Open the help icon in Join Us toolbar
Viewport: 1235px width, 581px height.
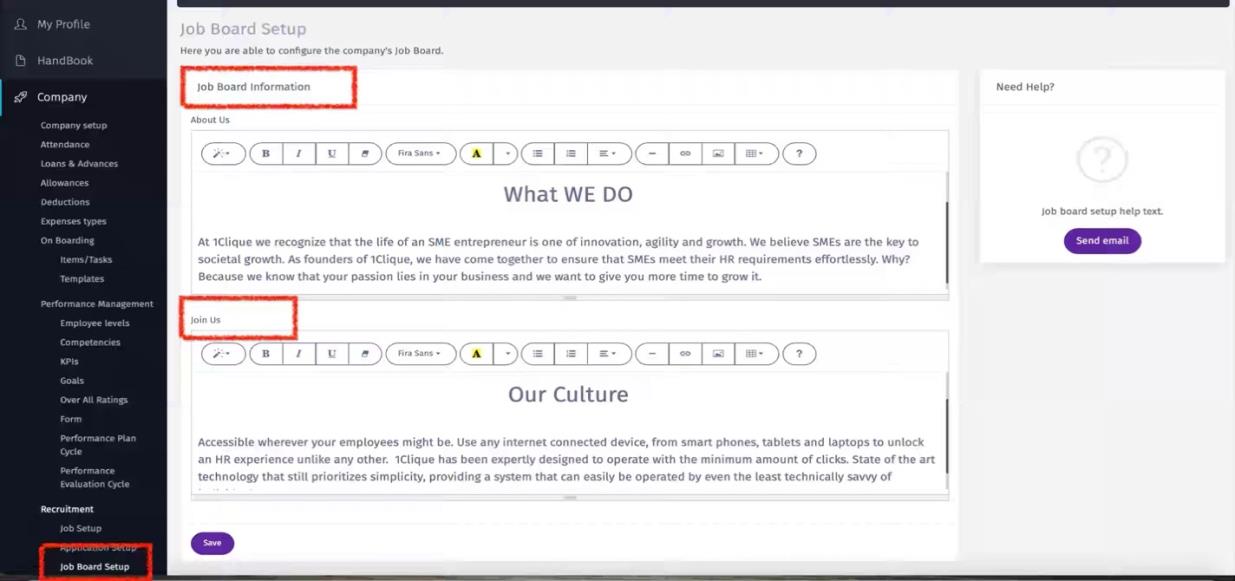799,354
